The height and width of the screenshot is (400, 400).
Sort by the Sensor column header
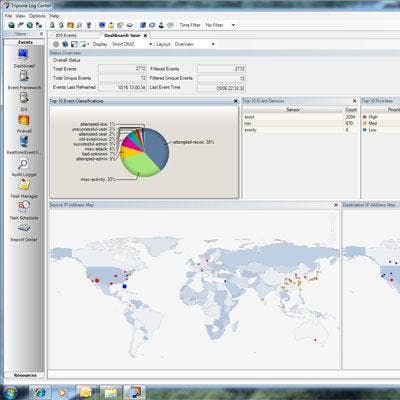pyautogui.click(x=293, y=109)
